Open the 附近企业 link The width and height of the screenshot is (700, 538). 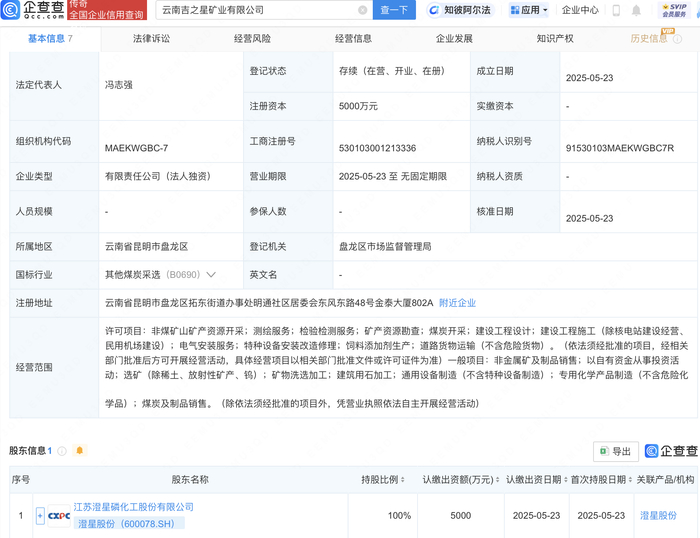(457, 302)
